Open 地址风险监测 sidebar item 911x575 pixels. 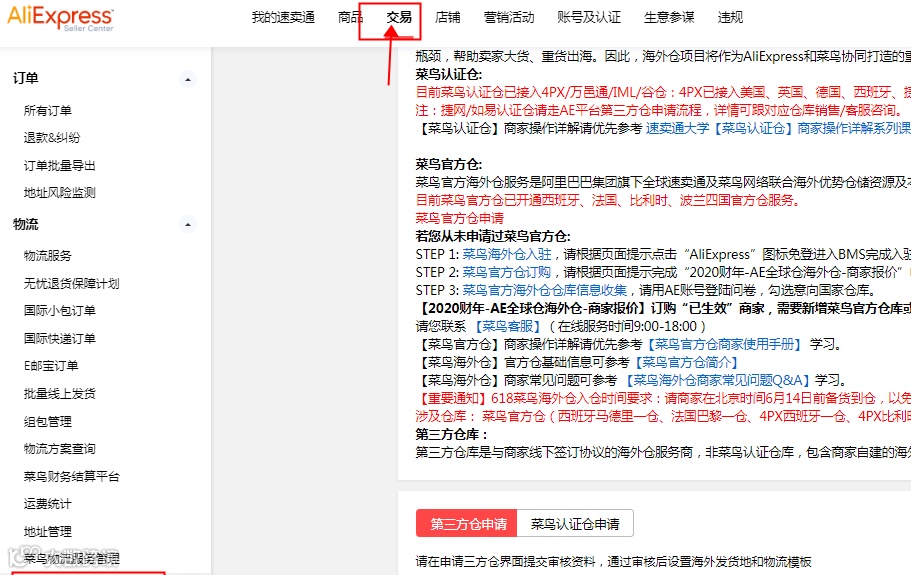click(59, 192)
